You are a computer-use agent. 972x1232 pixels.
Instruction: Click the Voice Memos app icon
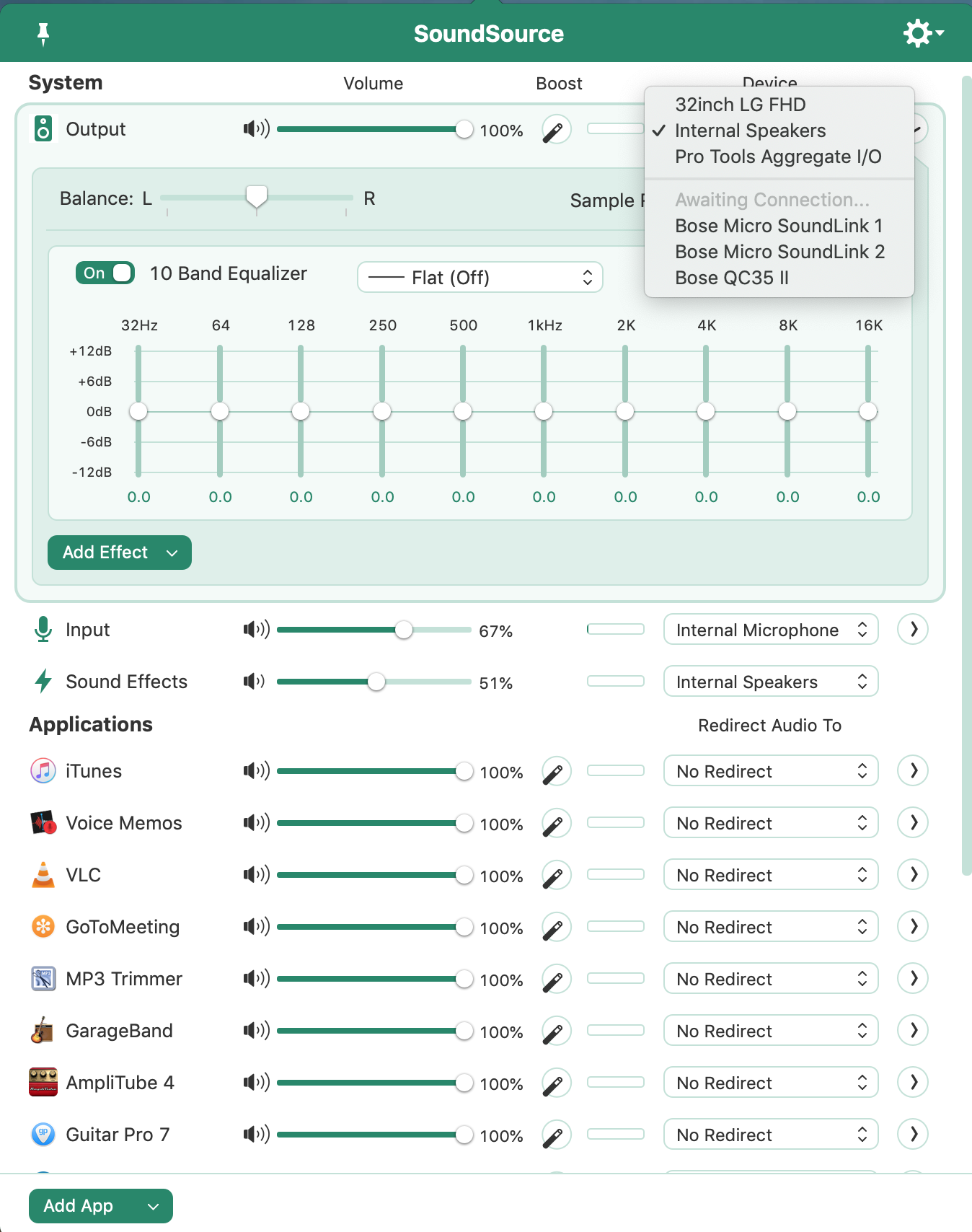(x=43, y=823)
